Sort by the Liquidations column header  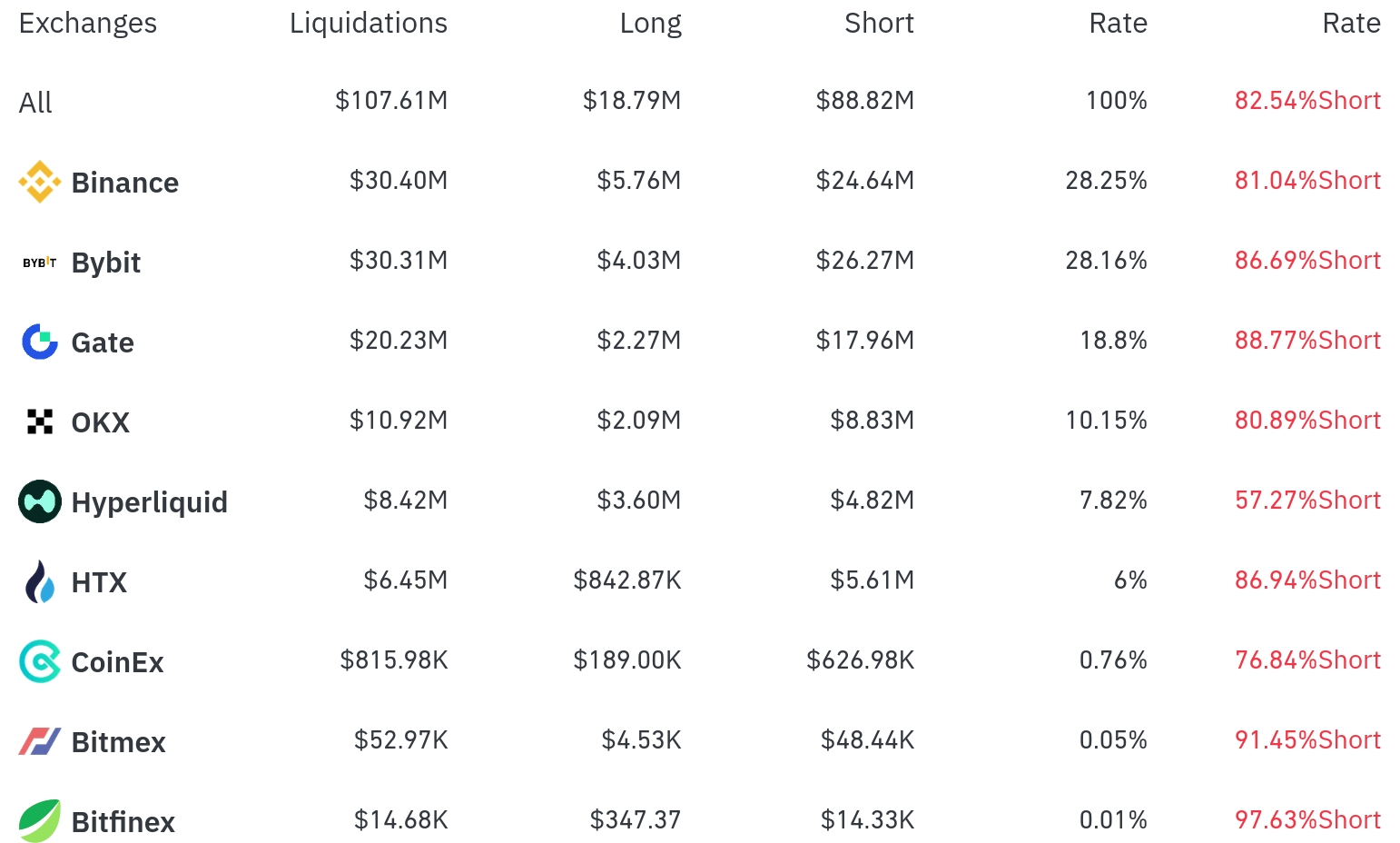368,23
